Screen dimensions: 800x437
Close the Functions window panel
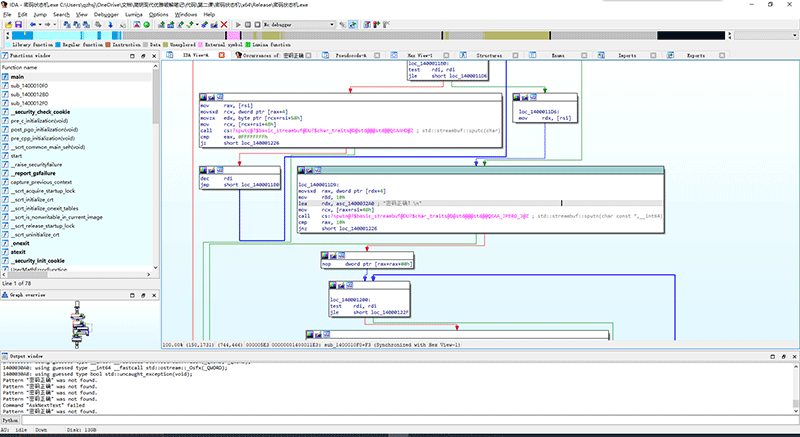154,56
